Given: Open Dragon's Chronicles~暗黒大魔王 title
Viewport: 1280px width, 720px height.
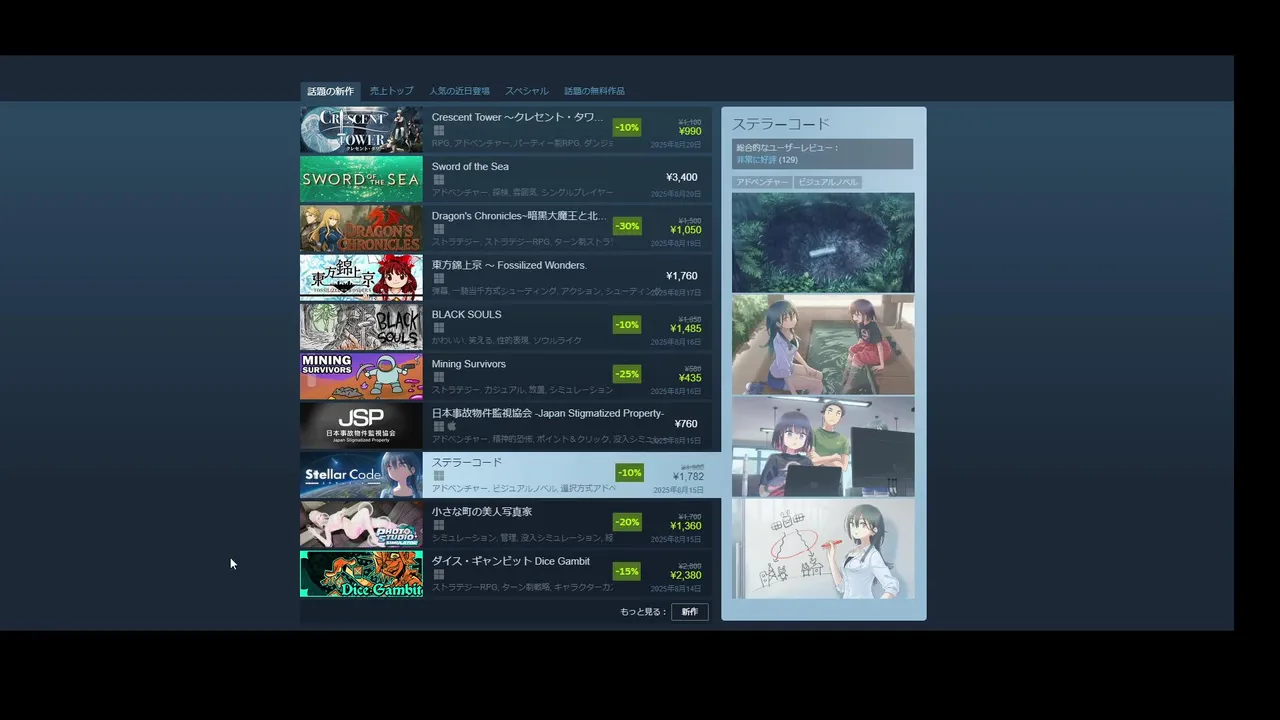Looking at the screenshot, I should (x=519, y=216).
